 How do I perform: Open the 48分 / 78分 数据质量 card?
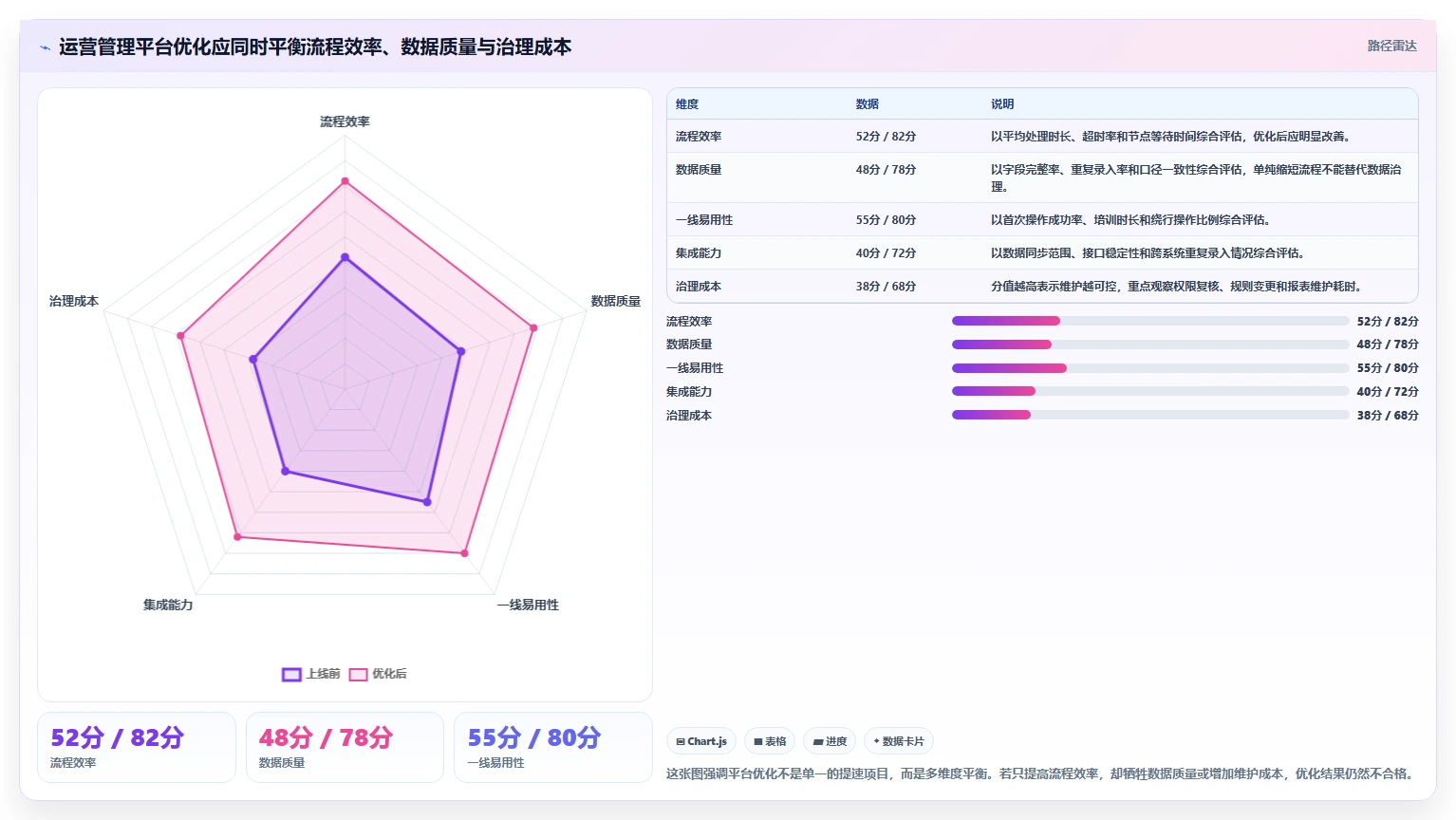click(345, 748)
